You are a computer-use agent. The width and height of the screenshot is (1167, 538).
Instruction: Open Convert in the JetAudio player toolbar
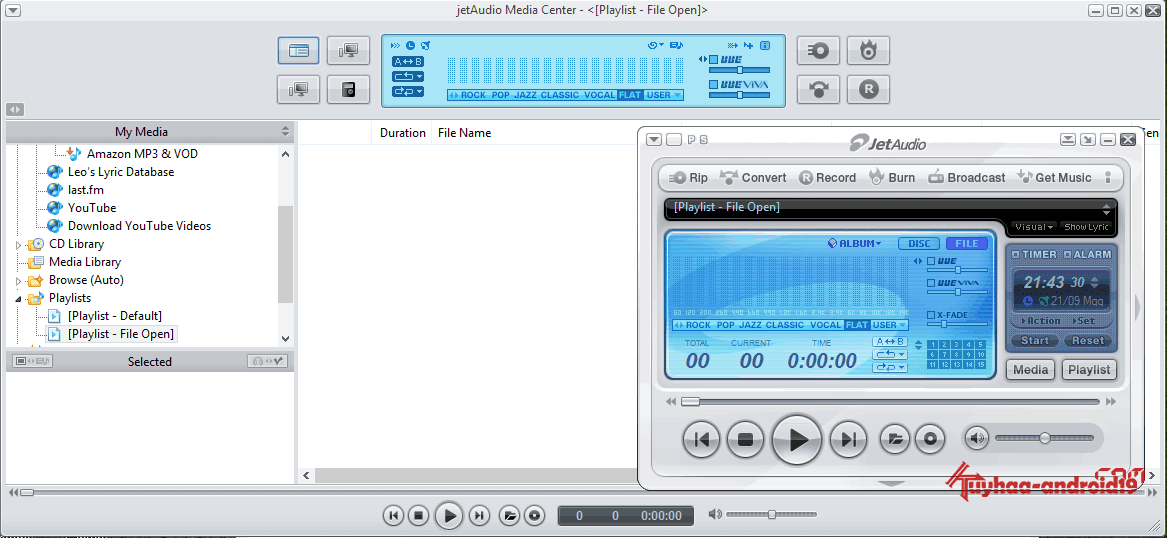pos(753,178)
